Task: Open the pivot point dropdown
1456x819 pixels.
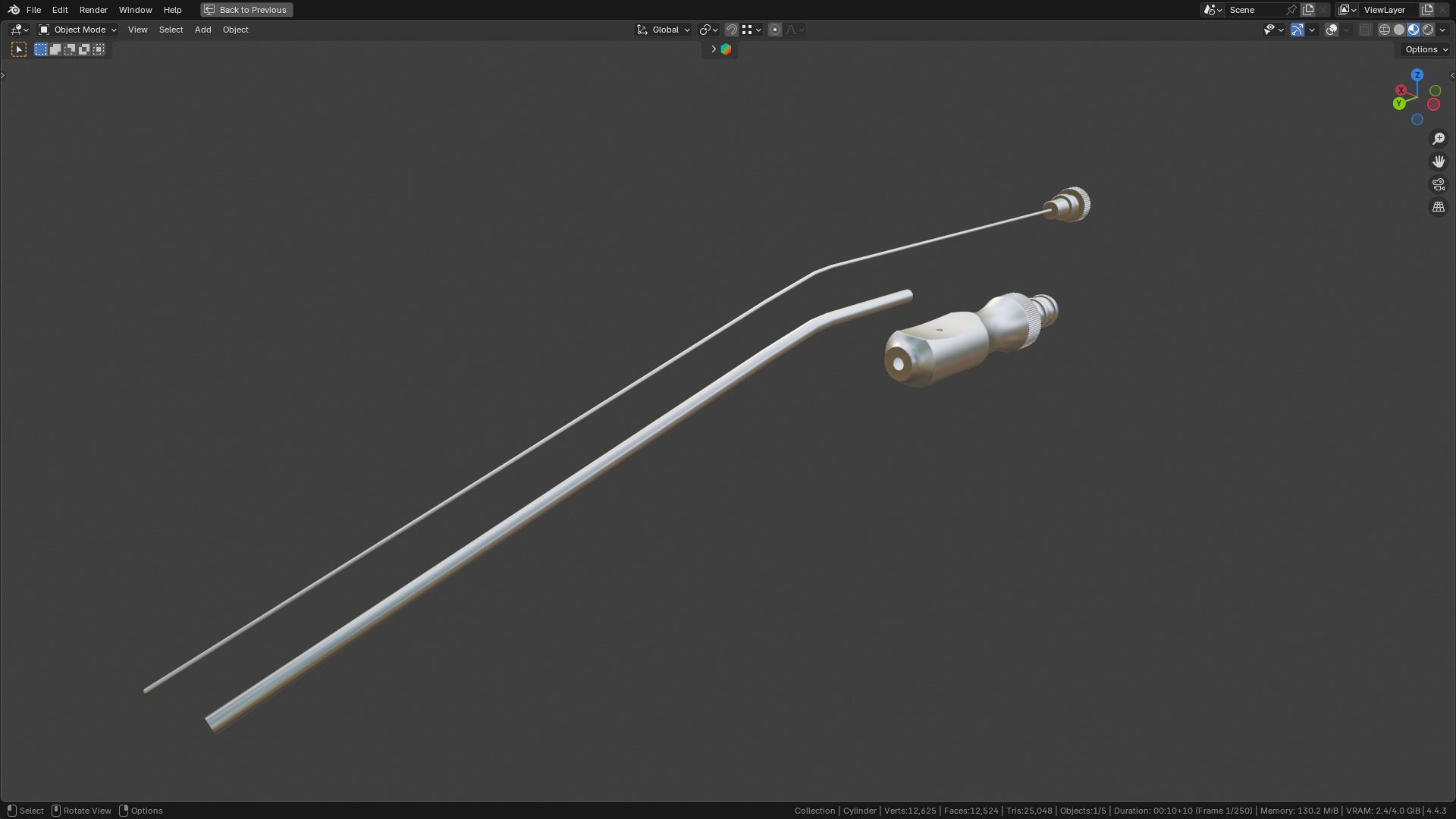Action: coord(708,30)
